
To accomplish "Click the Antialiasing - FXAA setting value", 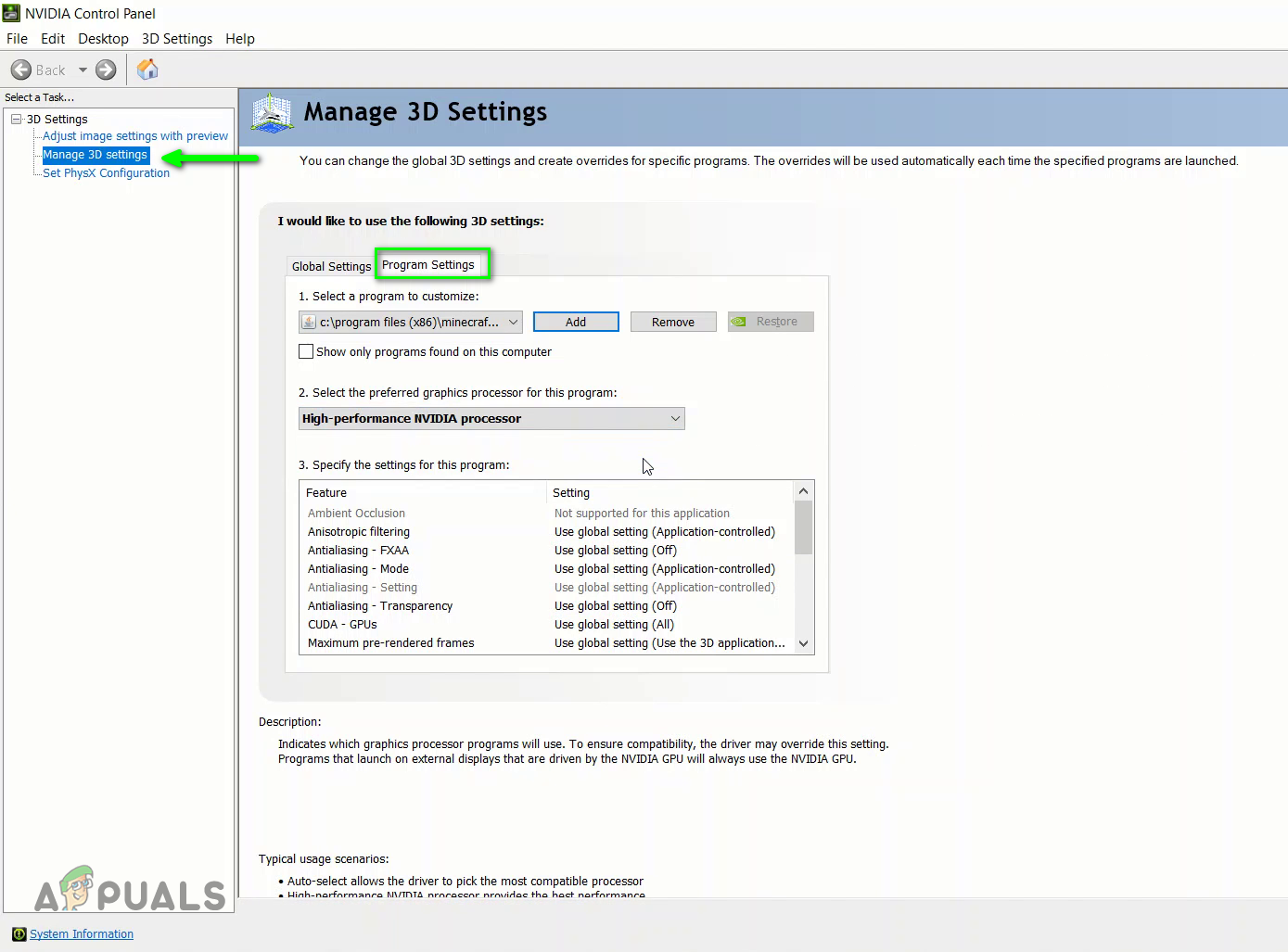I will click(616, 550).
